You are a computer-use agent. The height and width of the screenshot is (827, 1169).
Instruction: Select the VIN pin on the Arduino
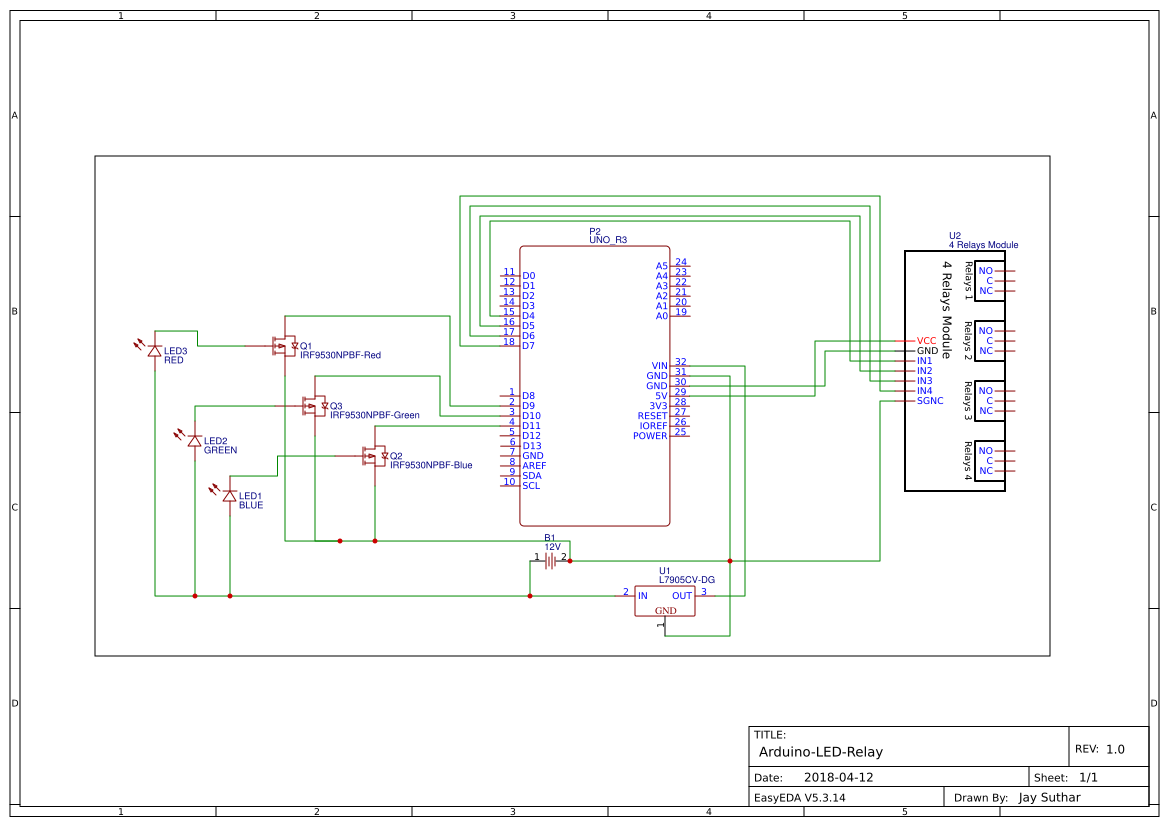[x=660, y=365]
